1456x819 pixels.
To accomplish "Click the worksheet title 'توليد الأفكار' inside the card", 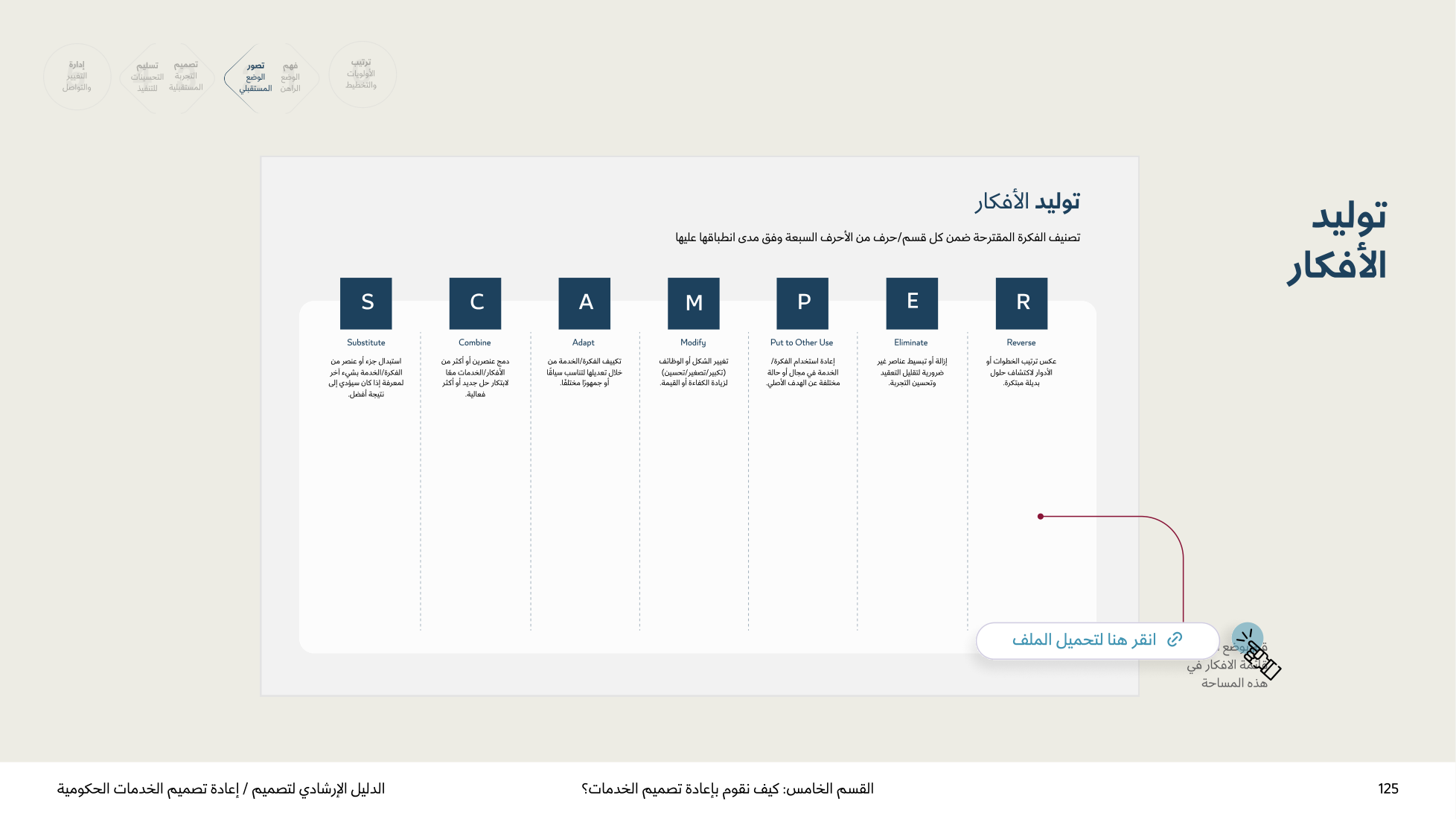I will click(1028, 202).
